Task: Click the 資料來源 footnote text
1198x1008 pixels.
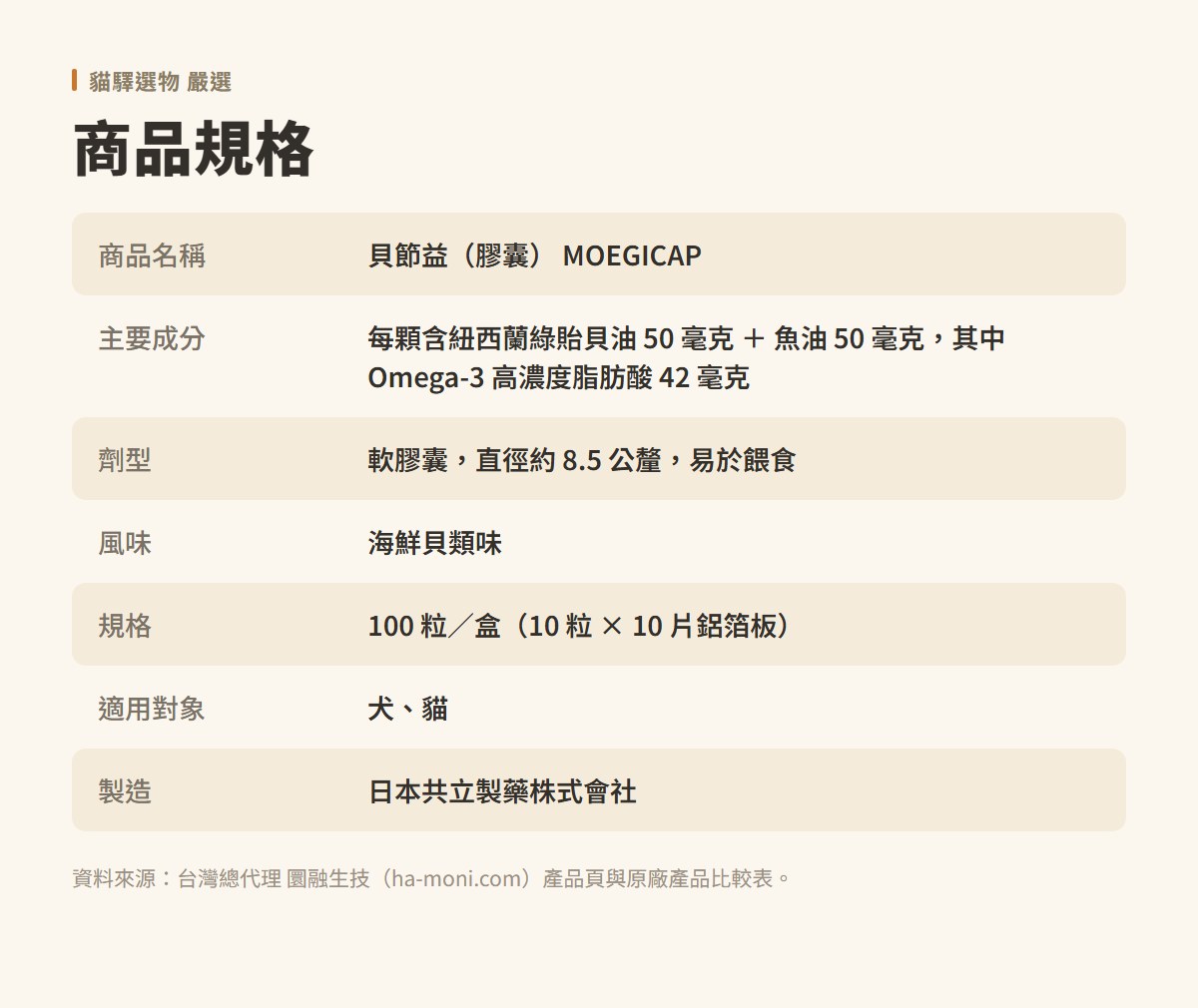Action: point(432,878)
